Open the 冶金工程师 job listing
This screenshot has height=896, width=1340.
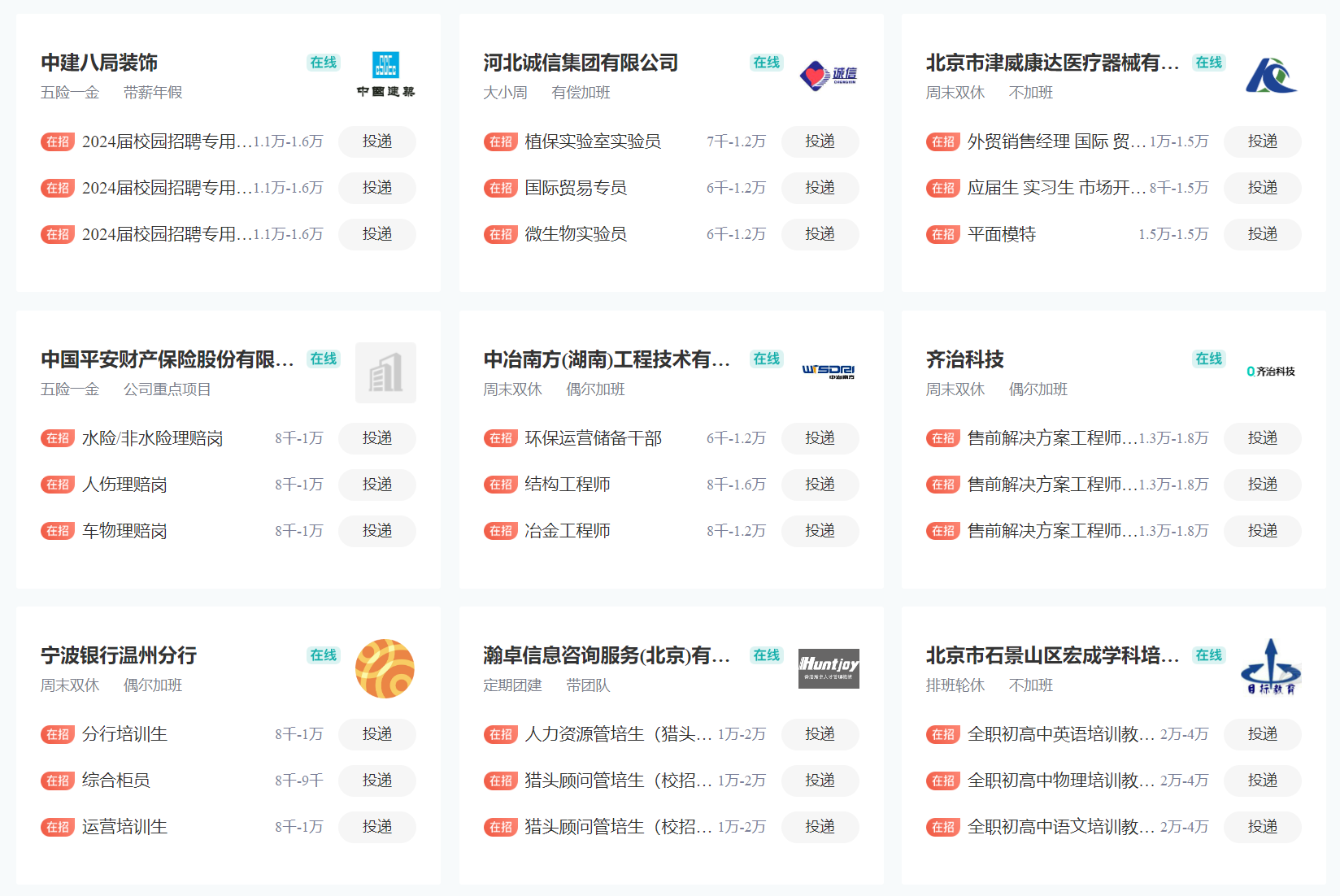[x=568, y=531]
